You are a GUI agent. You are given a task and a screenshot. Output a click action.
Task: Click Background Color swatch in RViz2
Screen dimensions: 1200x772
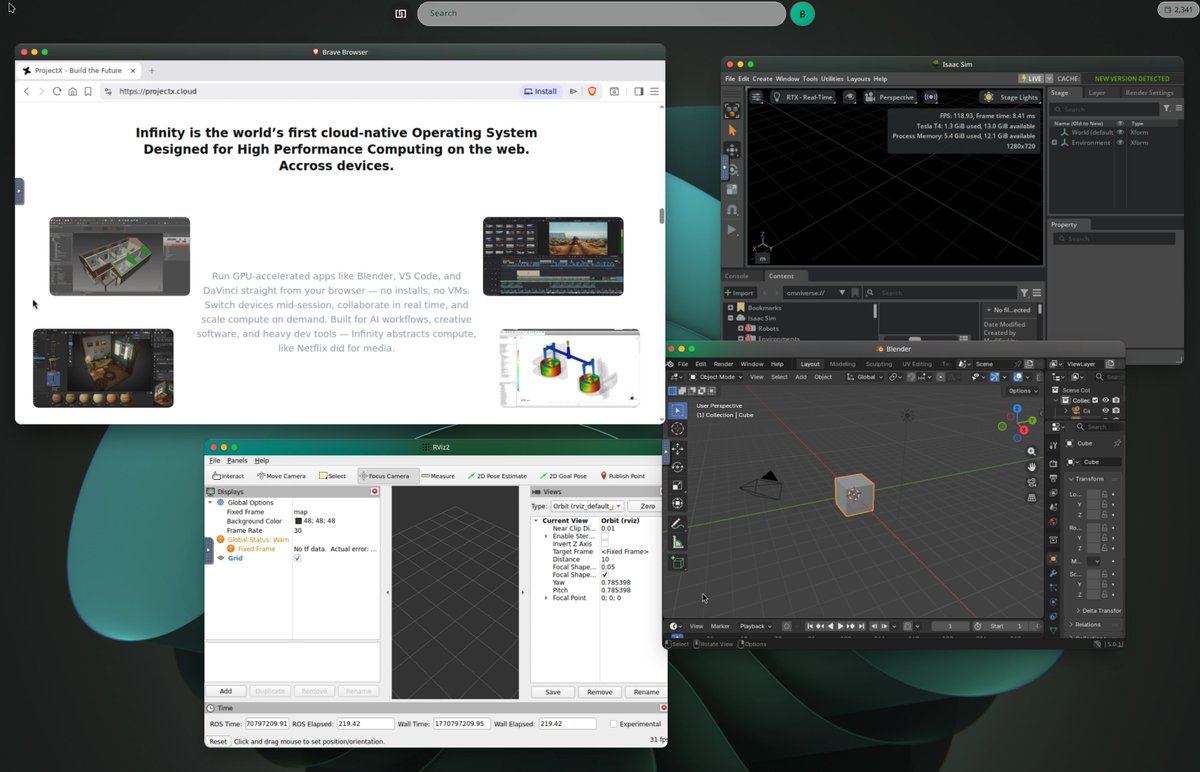(x=297, y=521)
